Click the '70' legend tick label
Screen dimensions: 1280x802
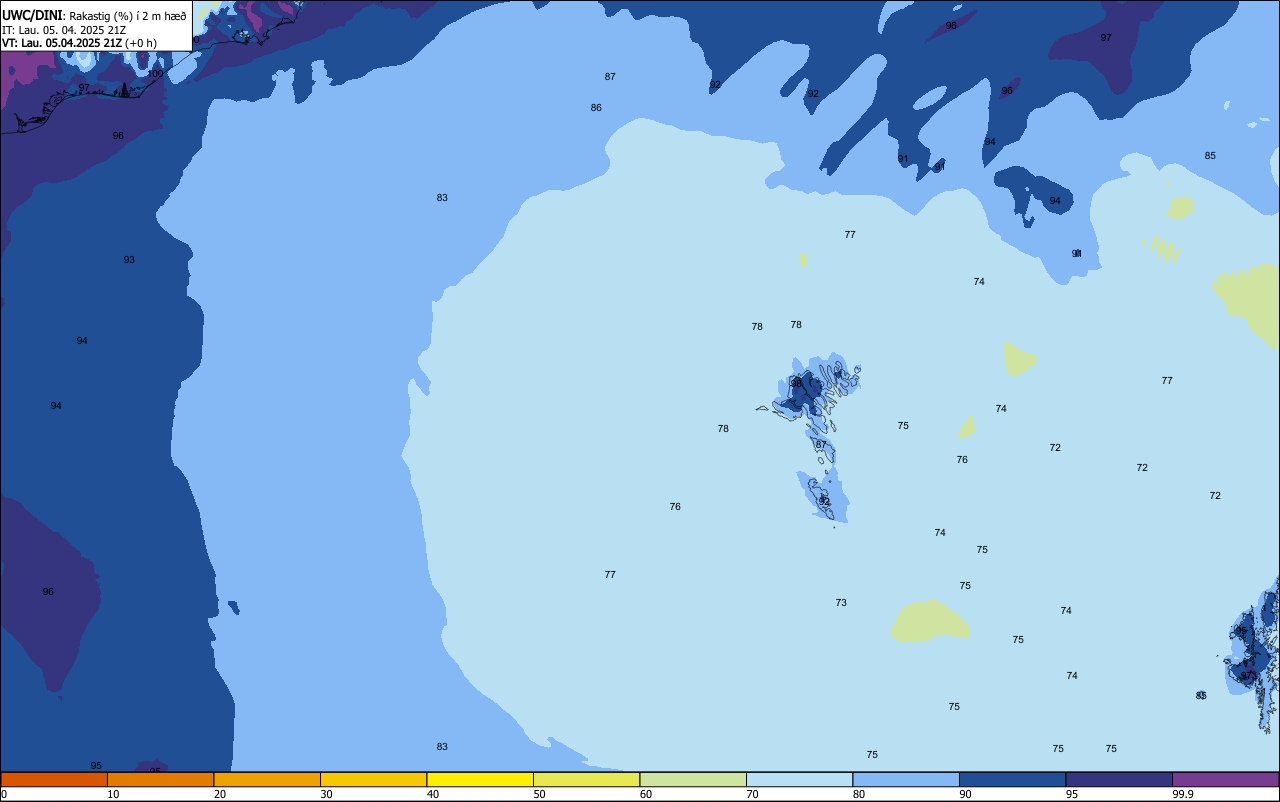752,794
